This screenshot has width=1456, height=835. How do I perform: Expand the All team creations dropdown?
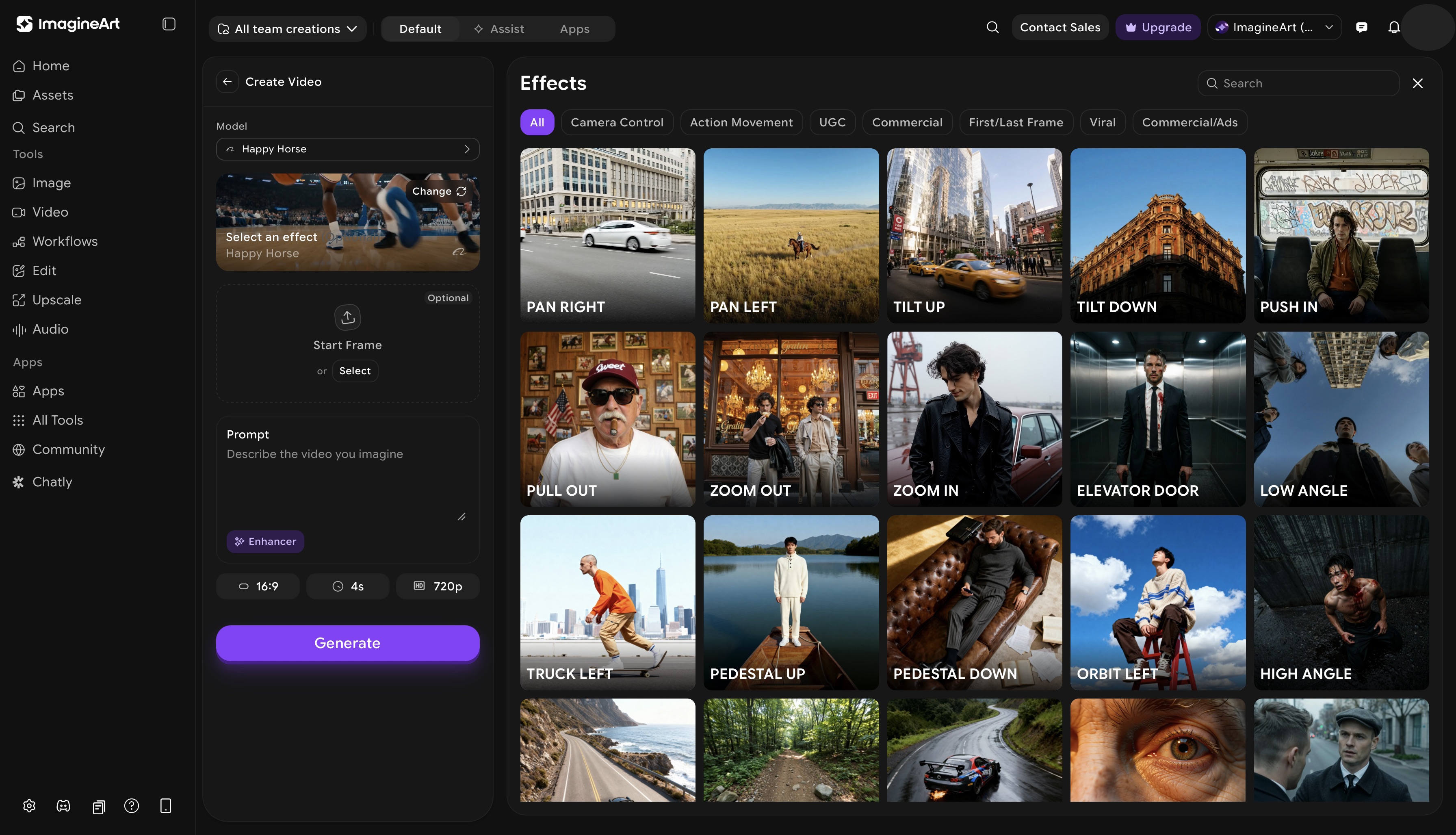click(x=288, y=29)
